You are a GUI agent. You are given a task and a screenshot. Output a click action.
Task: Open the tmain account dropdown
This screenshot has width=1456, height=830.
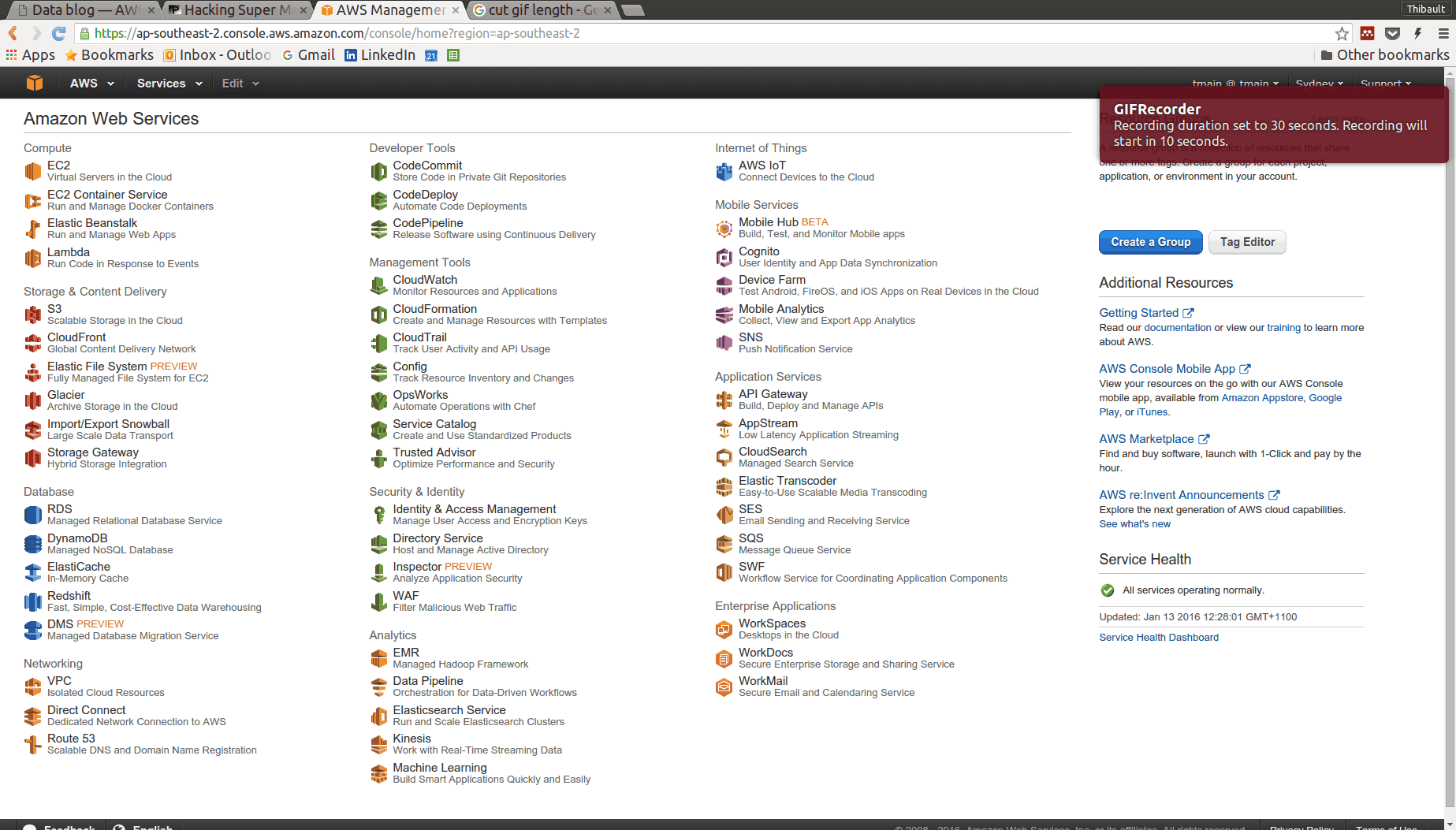1235,84
